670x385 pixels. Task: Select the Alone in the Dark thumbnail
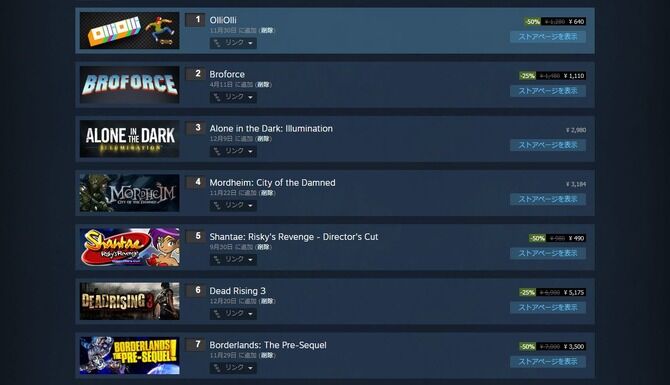129,138
